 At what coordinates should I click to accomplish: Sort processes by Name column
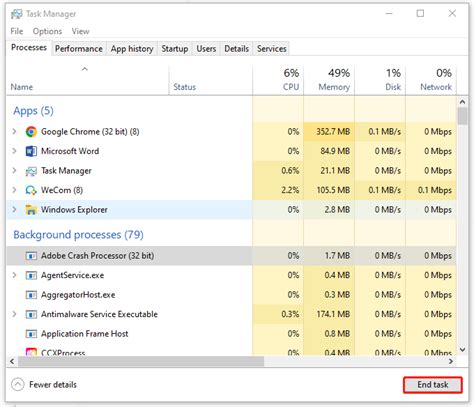pos(87,81)
